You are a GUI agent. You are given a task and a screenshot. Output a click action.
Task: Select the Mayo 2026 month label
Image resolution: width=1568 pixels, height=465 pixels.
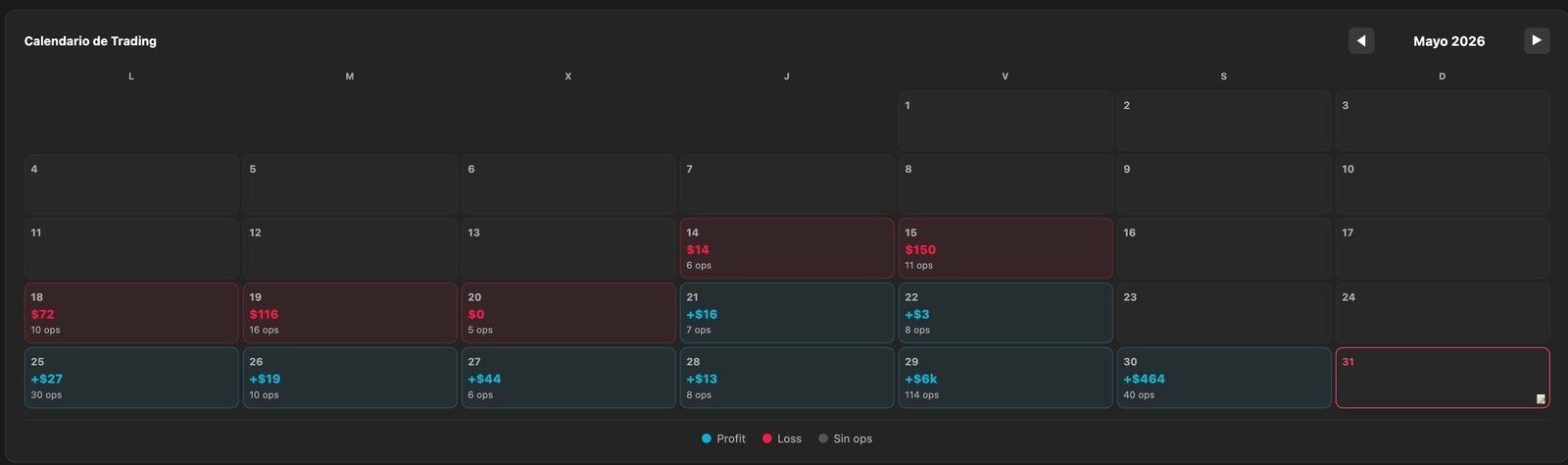click(1448, 41)
